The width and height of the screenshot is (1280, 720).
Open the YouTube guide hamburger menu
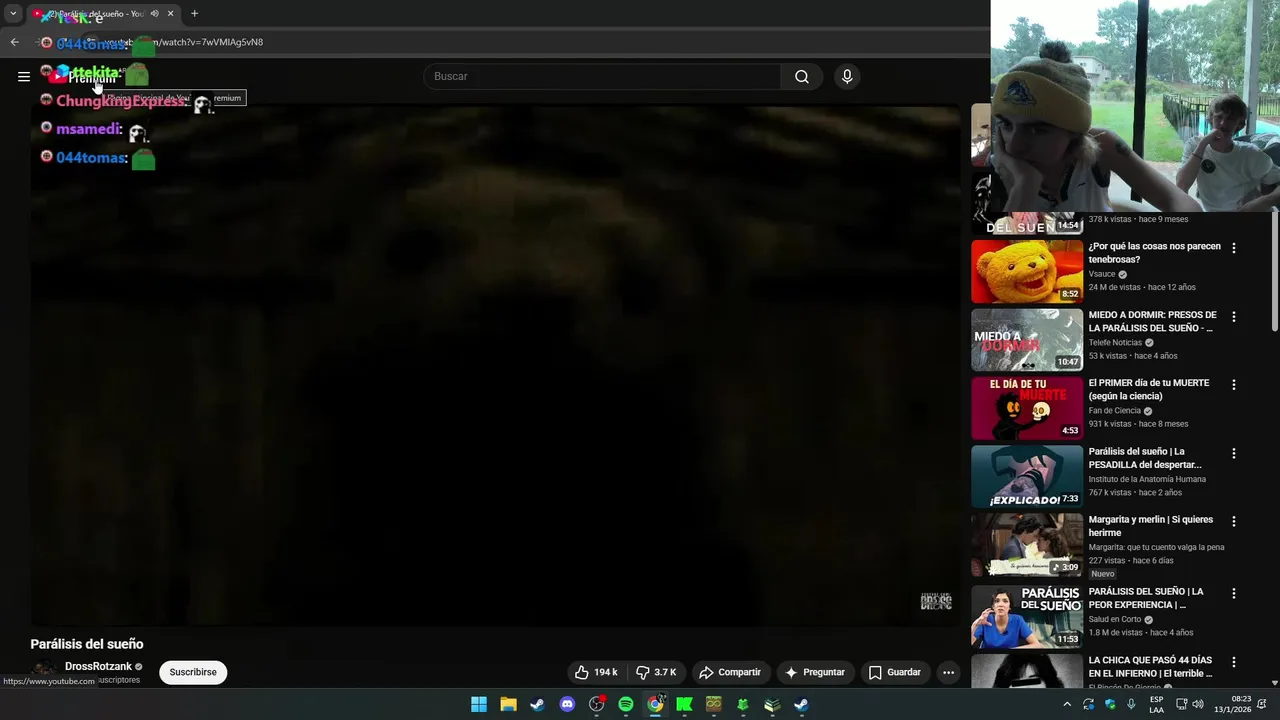24,76
